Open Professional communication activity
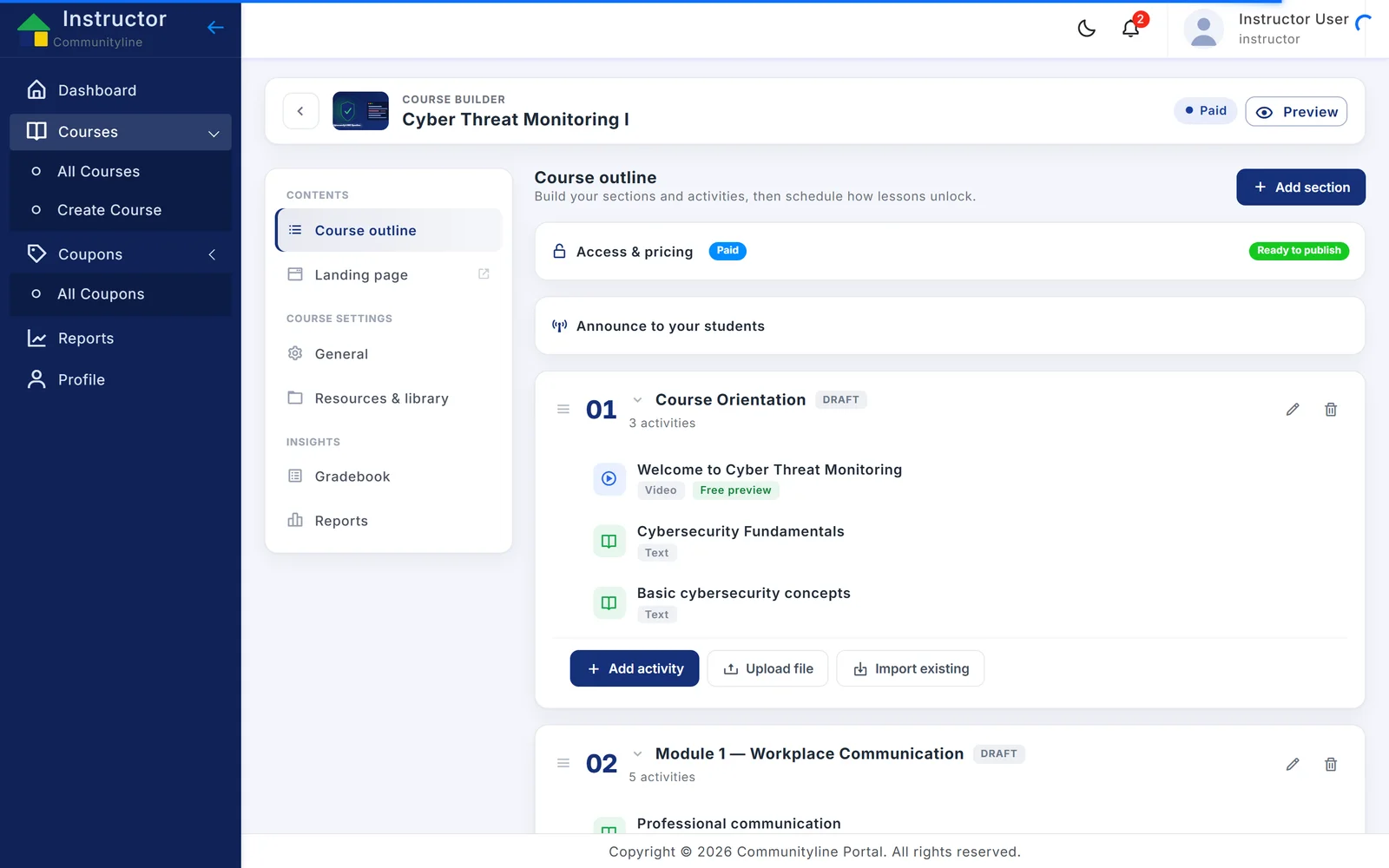Screen dimensions: 1389x868 tap(739, 824)
